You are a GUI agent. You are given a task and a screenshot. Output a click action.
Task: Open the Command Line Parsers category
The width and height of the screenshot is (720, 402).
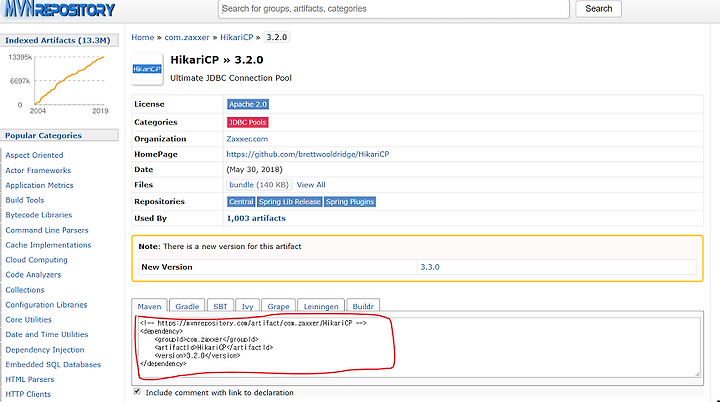point(47,230)
